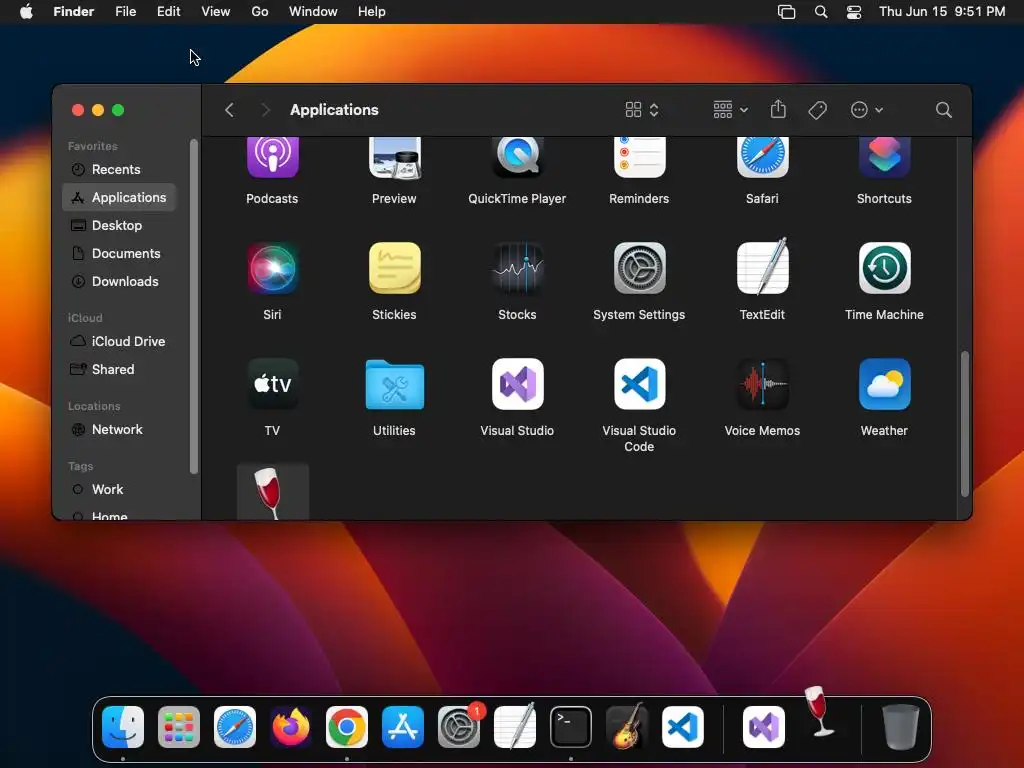Select Network in the sidebar
The width and height of the screenshot is (1024, 768).
(x=119, y=430)
